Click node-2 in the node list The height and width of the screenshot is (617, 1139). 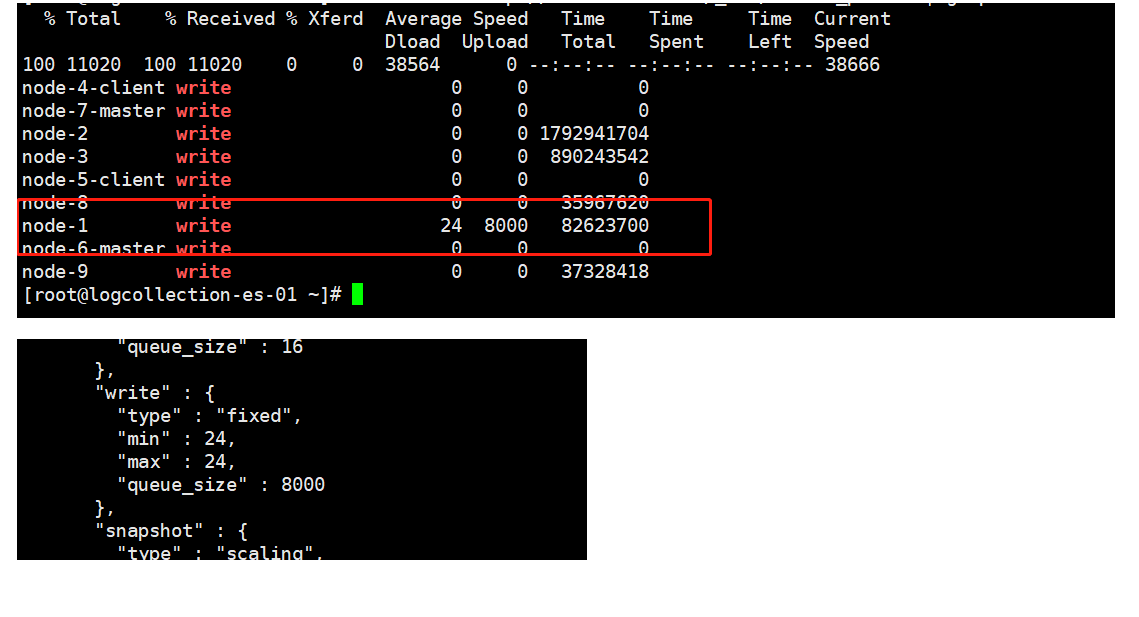[x=55, y=134]
